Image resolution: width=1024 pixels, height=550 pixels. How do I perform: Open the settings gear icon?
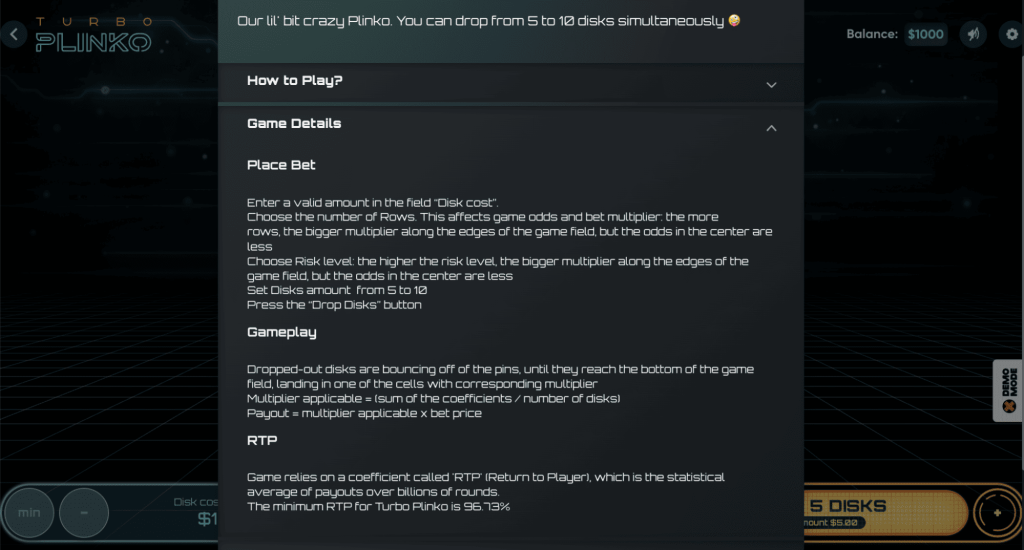tap(1011, 35)
